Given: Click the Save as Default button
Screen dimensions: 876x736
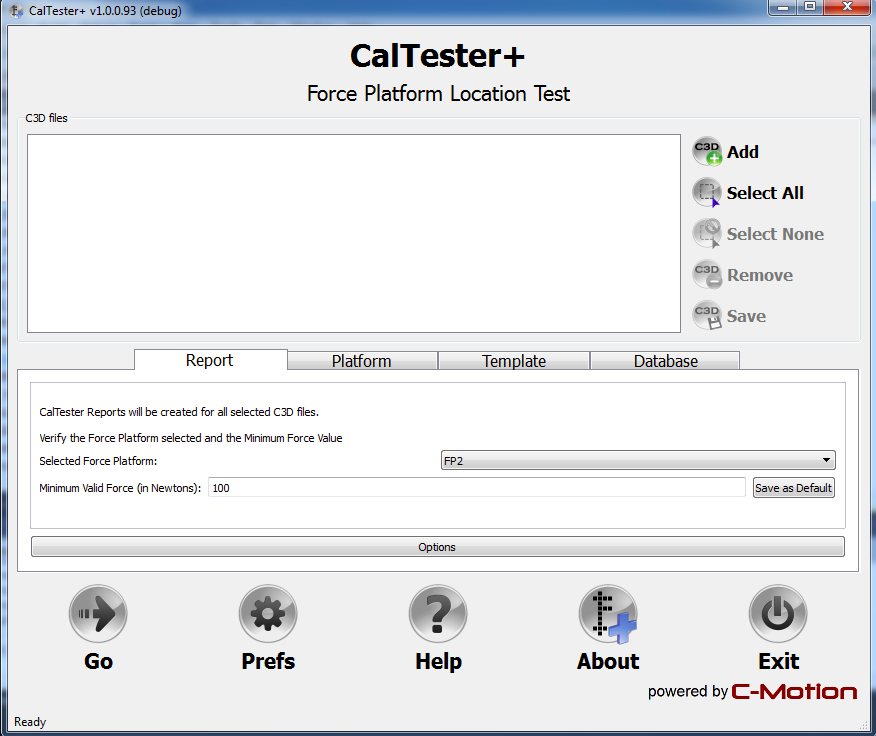Looking at the screenshot, I should [x=793, y=487].
